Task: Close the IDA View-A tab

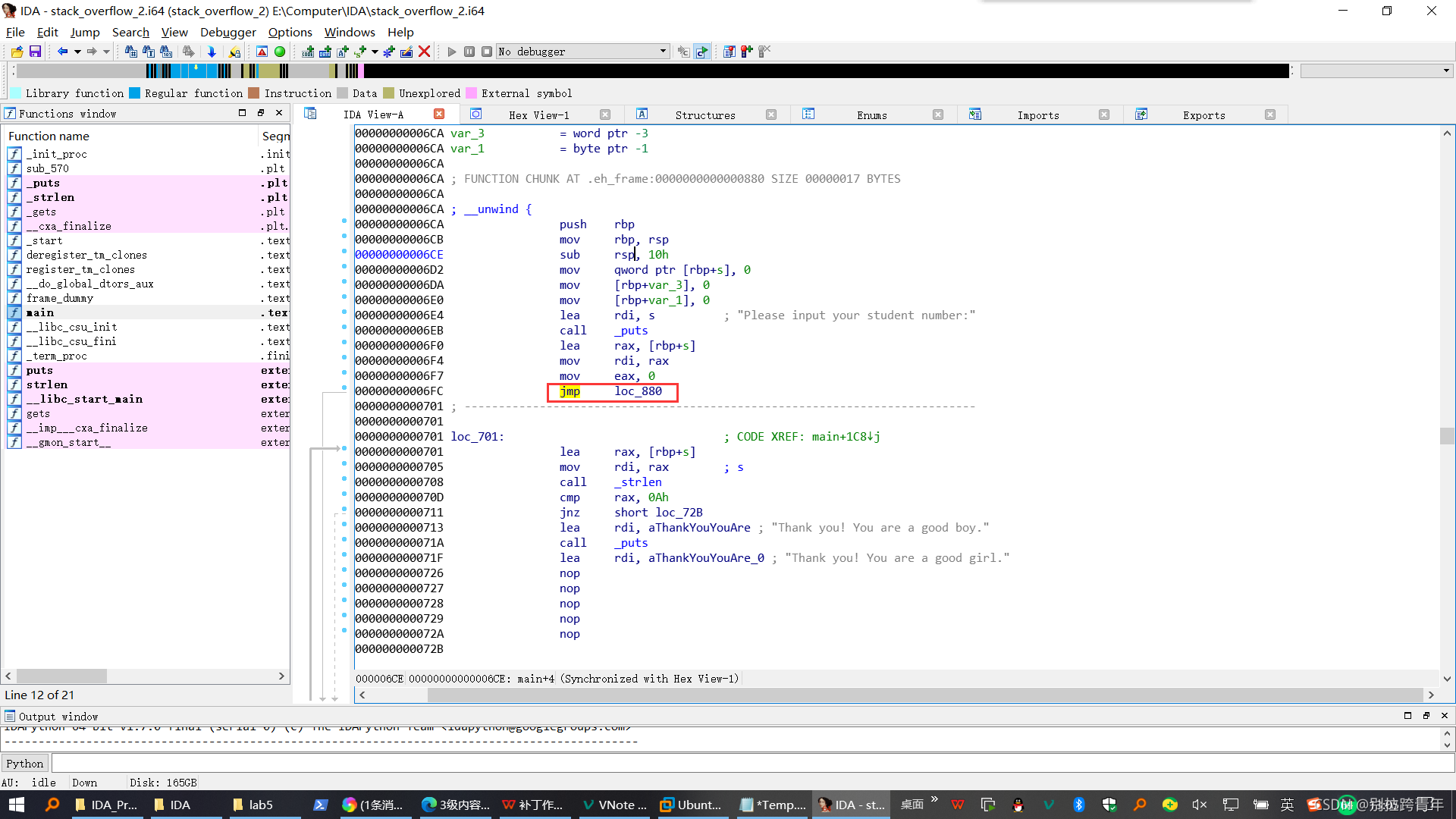Action: pos(438,114)
